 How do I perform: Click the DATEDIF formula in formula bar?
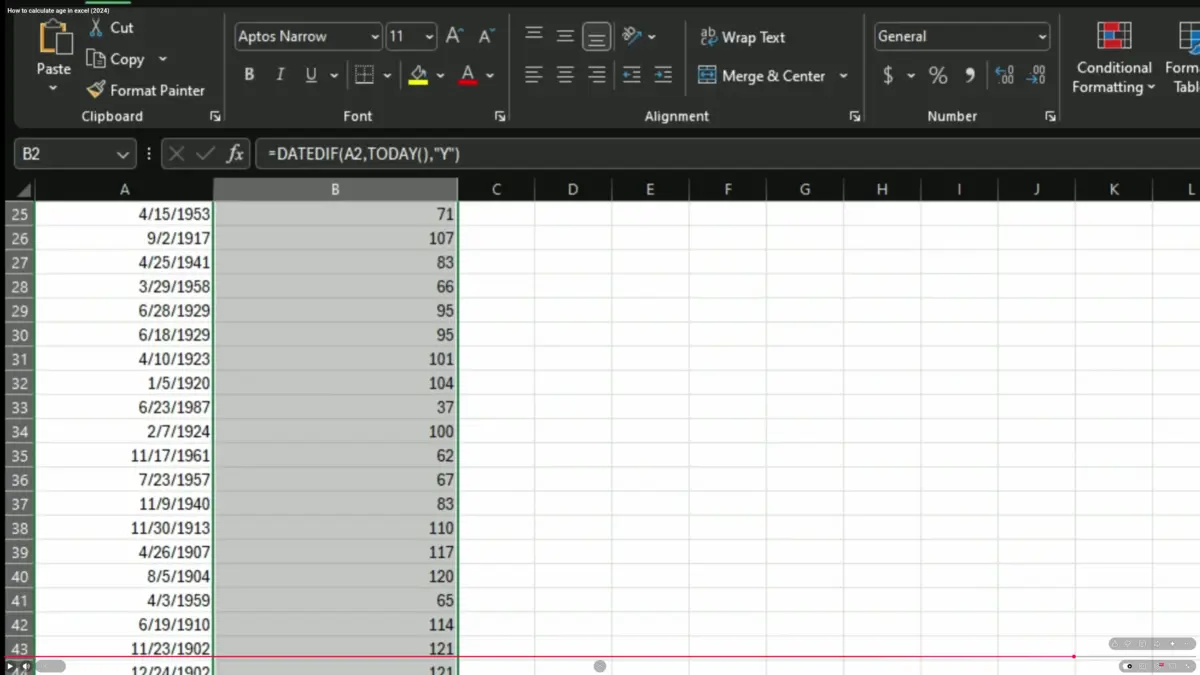coord(364,154)
